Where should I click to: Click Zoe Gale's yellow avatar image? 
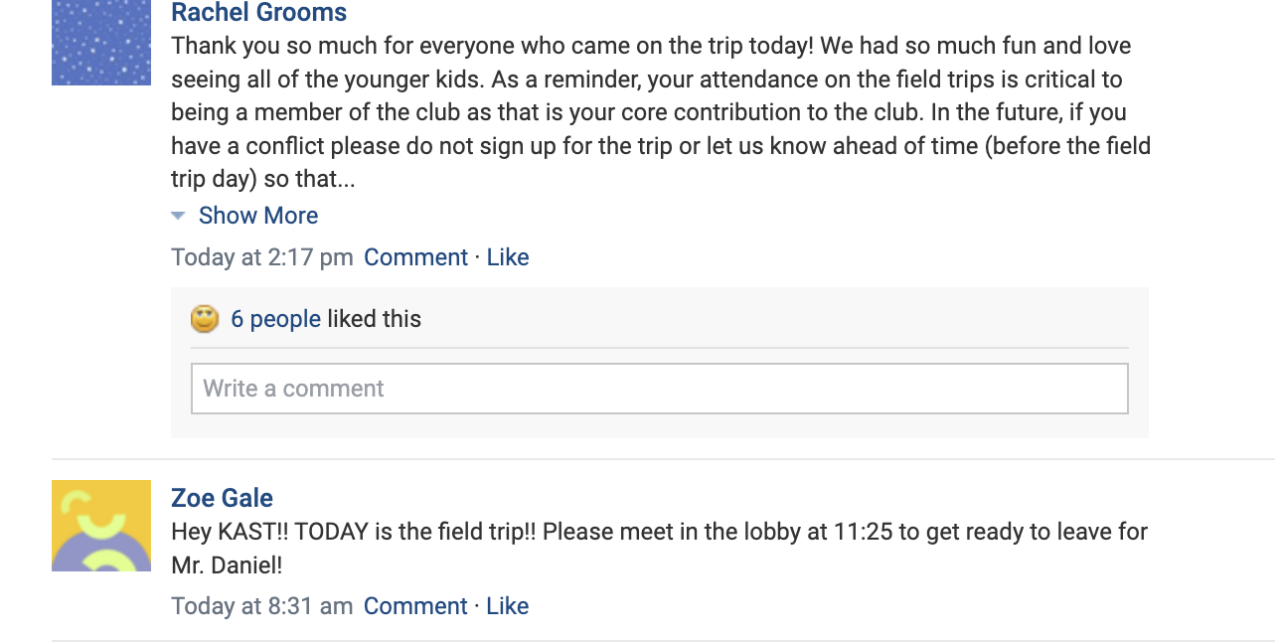[101, 526]
